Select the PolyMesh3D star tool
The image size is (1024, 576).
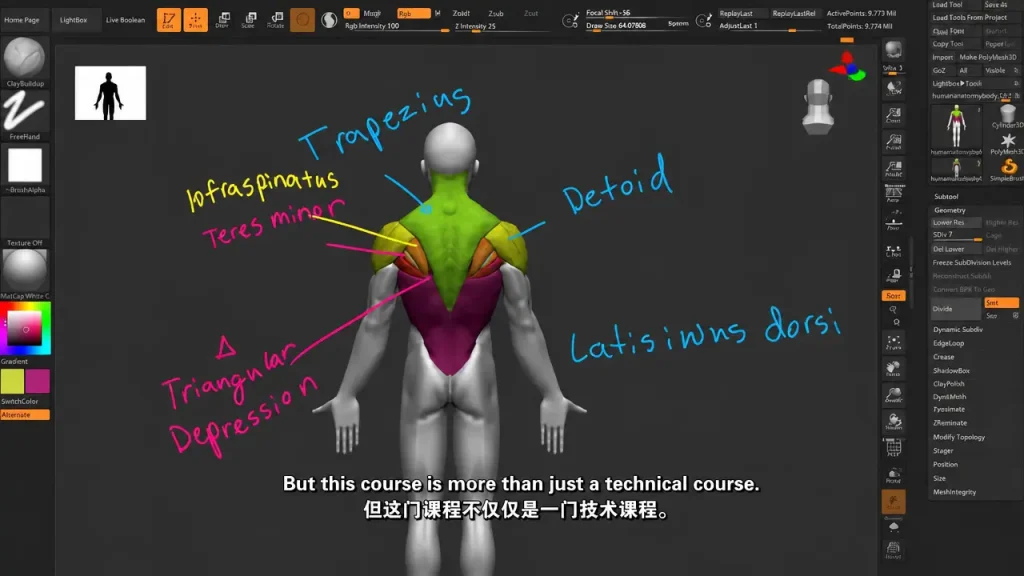coord(1008,143)
